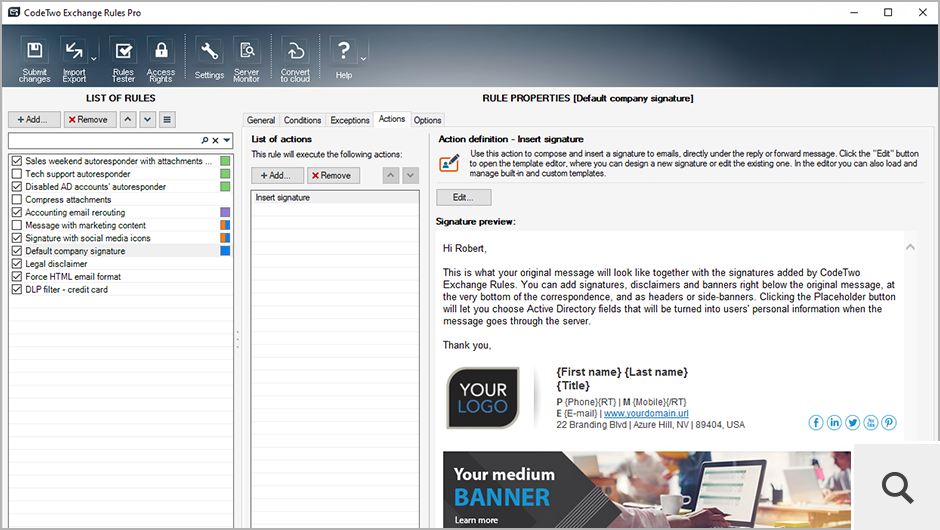Toggle Signature with social media icons checkbox
This screenshot has width=940, height=530.
[x=17, y=238]
